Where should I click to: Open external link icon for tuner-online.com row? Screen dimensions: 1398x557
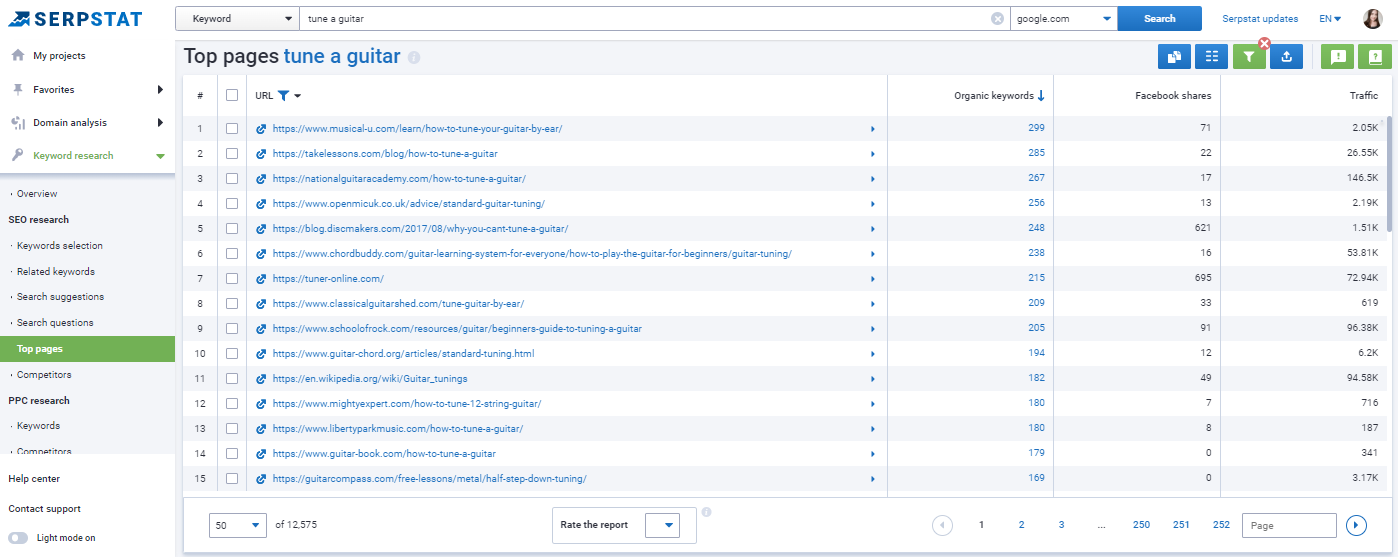(261, 279)
